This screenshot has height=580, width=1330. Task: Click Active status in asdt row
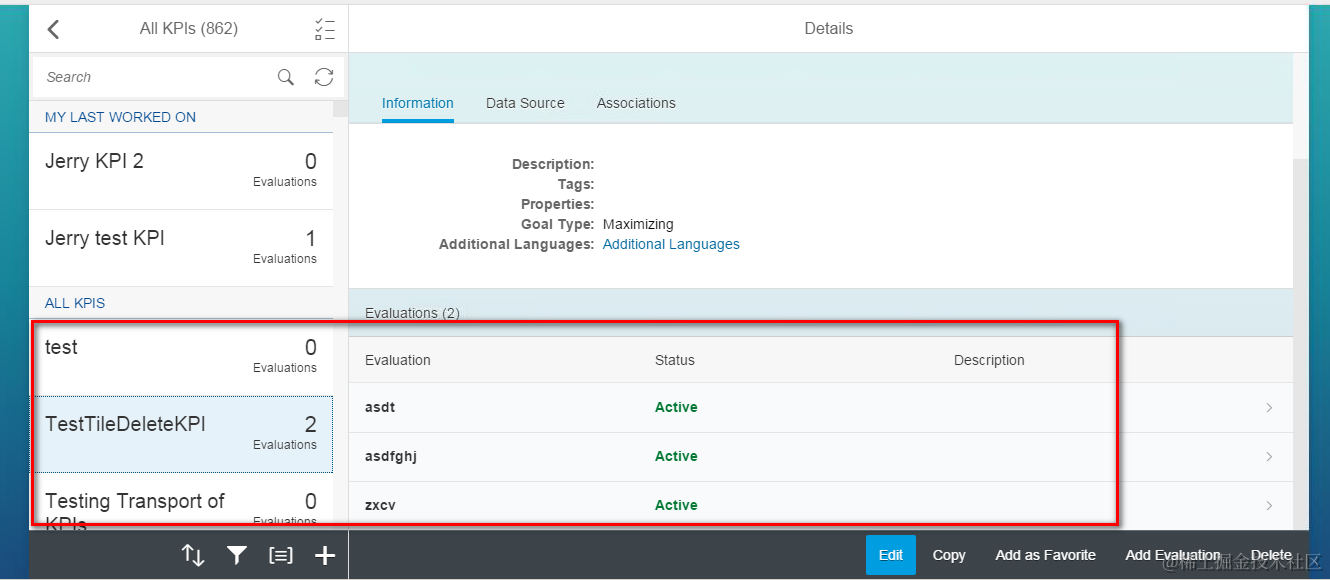(x=676, y=407)
